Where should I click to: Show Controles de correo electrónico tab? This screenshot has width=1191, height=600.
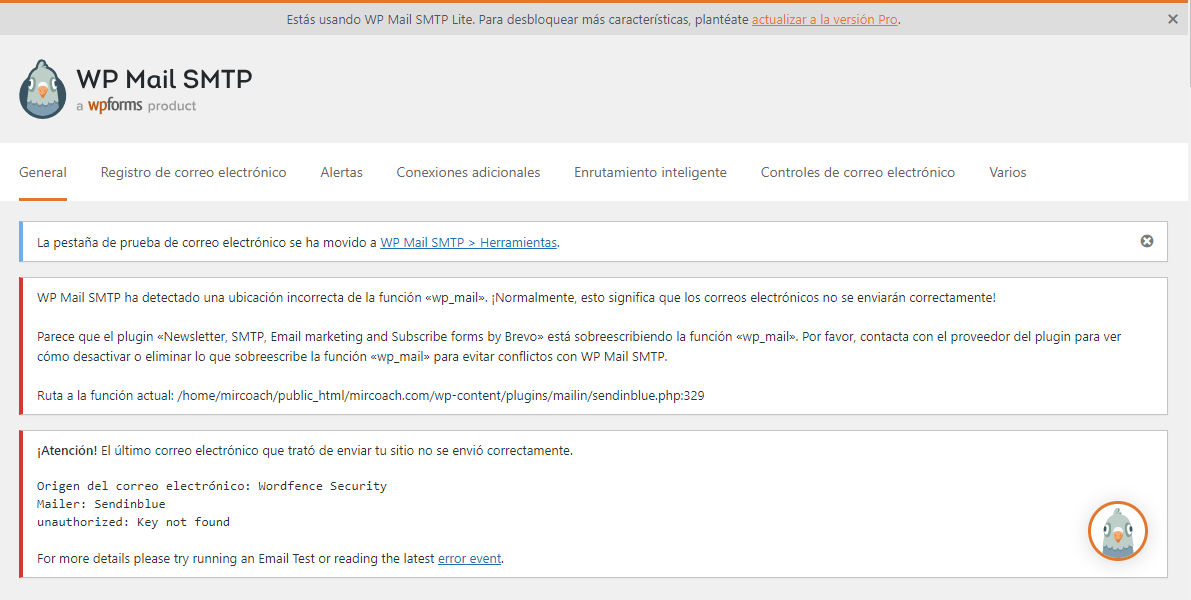coord(858,172)
